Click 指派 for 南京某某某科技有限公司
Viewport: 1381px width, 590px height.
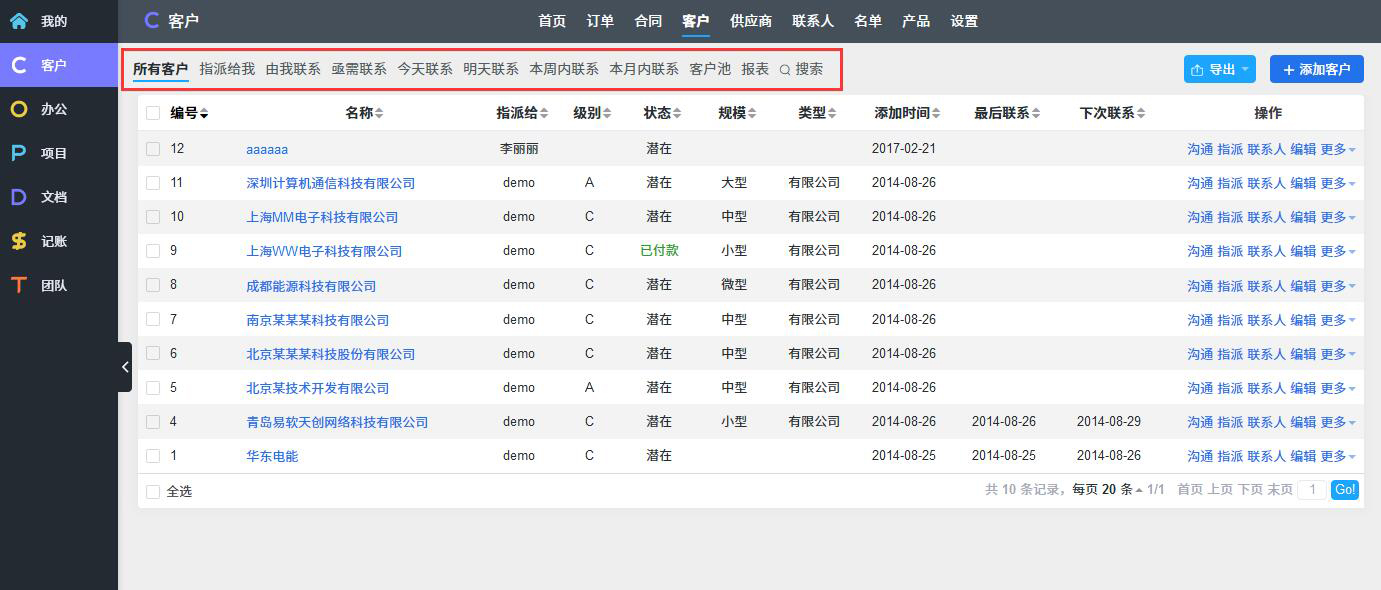[1230, 320]
